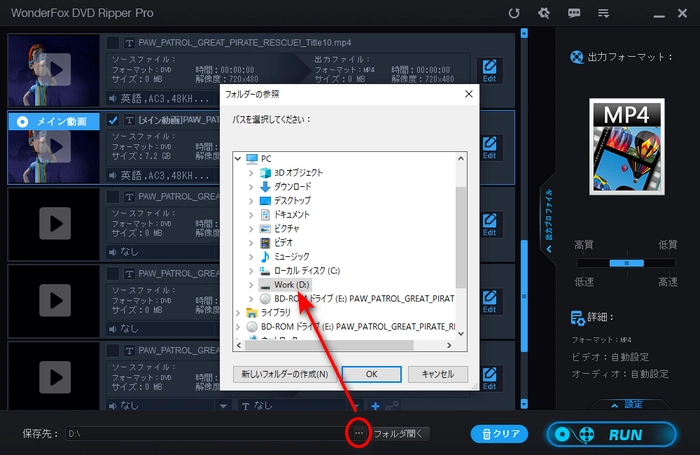
Task: Click the quality-speed slider handle
Action: click(x=627, y=263)
